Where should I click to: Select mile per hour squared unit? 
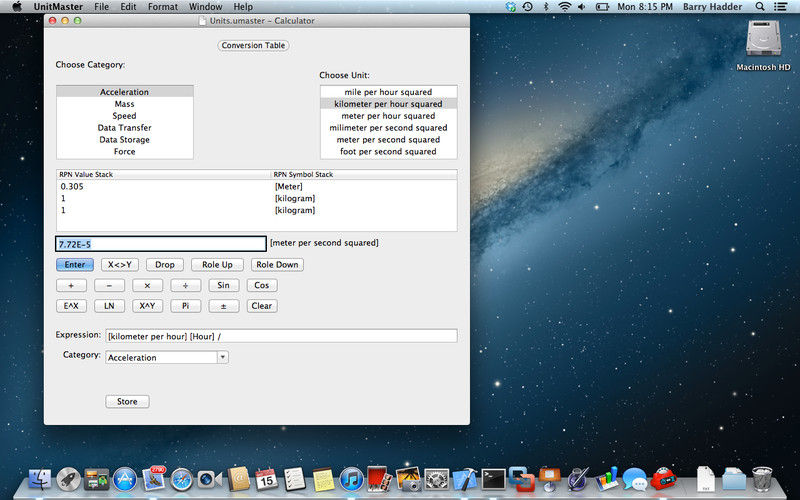pos(388,92)
